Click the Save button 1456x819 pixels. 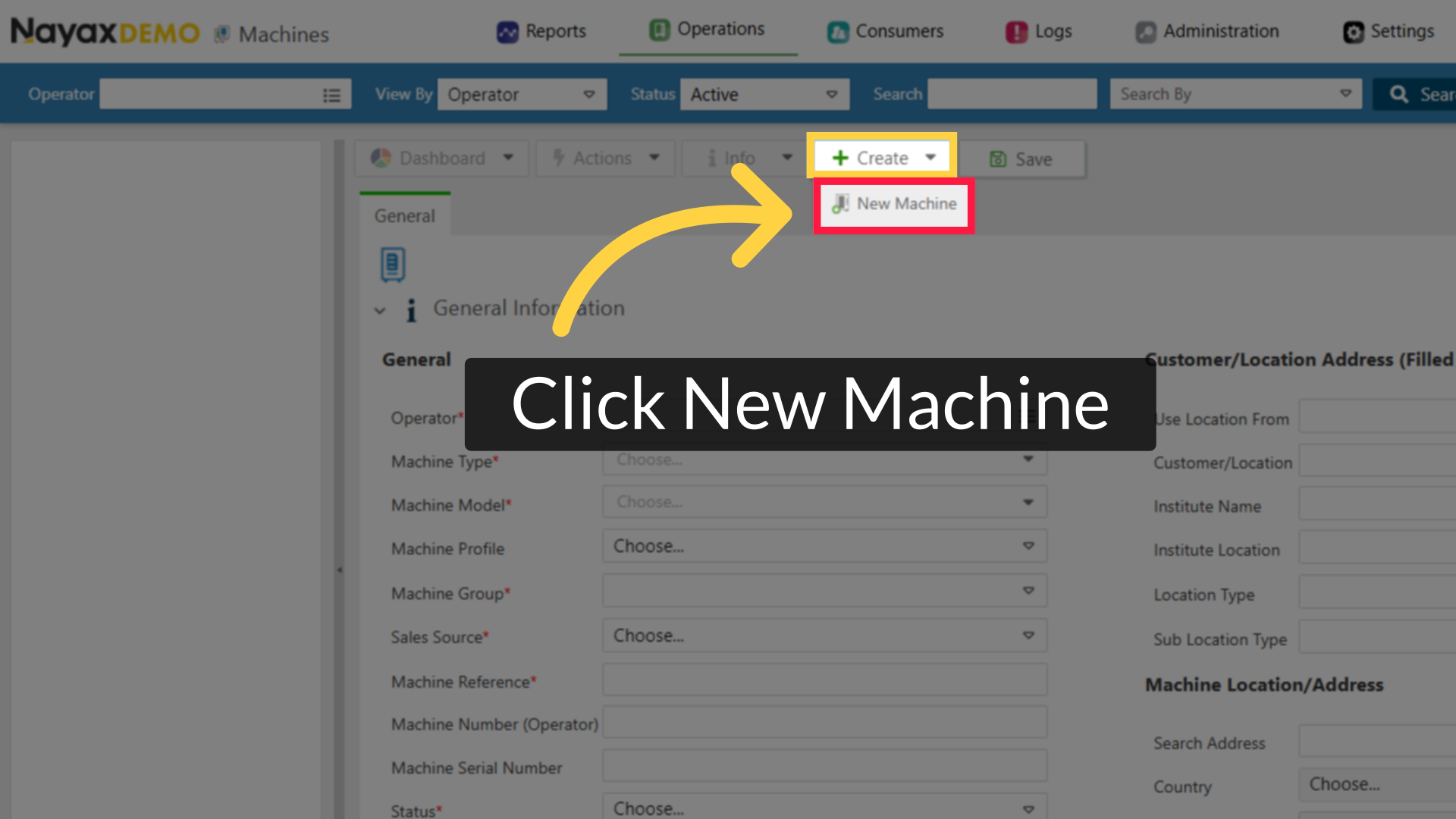click(x=1021, y=159)
